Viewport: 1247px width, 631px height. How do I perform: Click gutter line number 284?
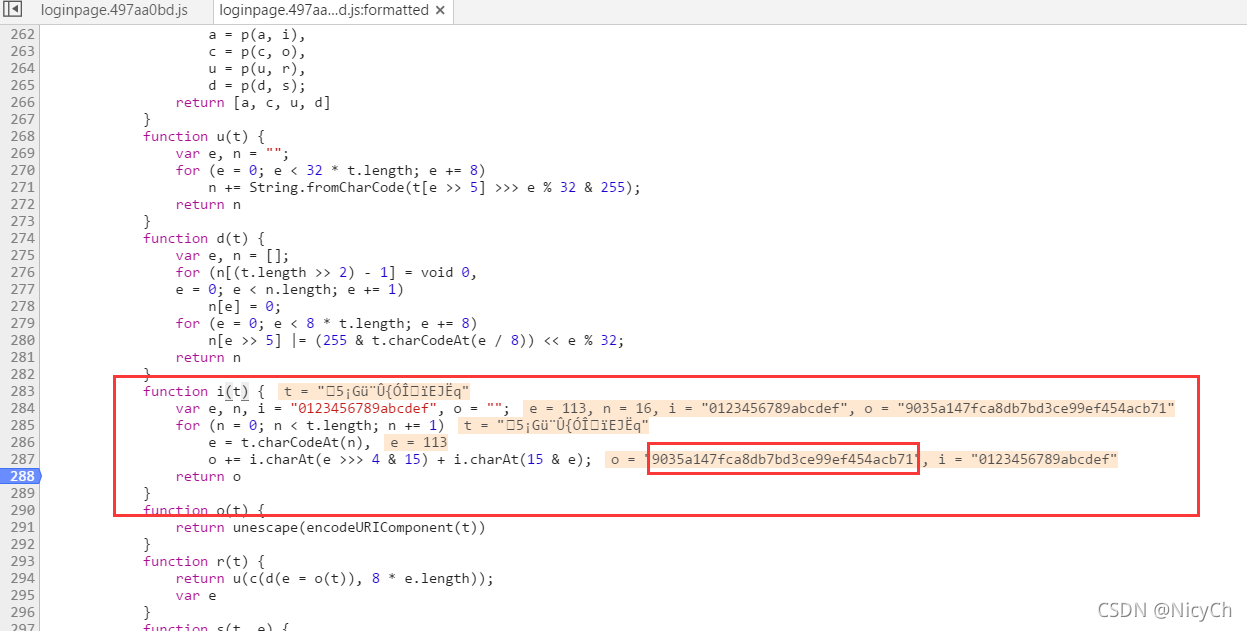[x=22, y=408]
